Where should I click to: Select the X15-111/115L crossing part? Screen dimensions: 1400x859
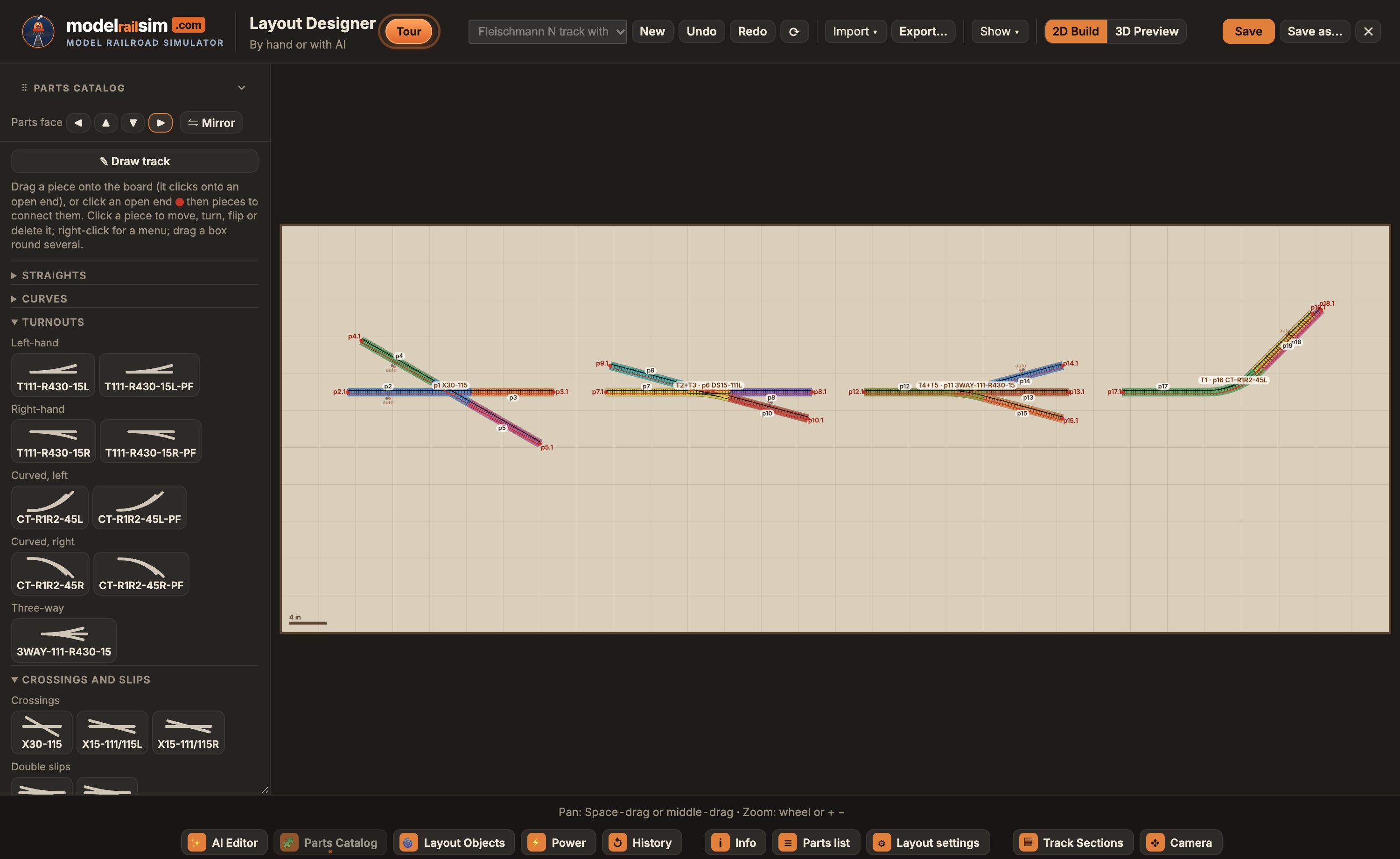pyautogui.click(x=112, y=732)
